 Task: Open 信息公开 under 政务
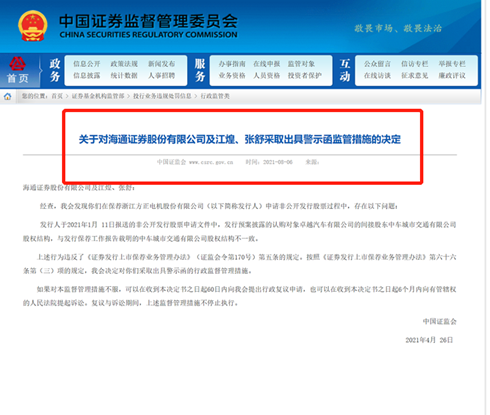tap(87, 64)
